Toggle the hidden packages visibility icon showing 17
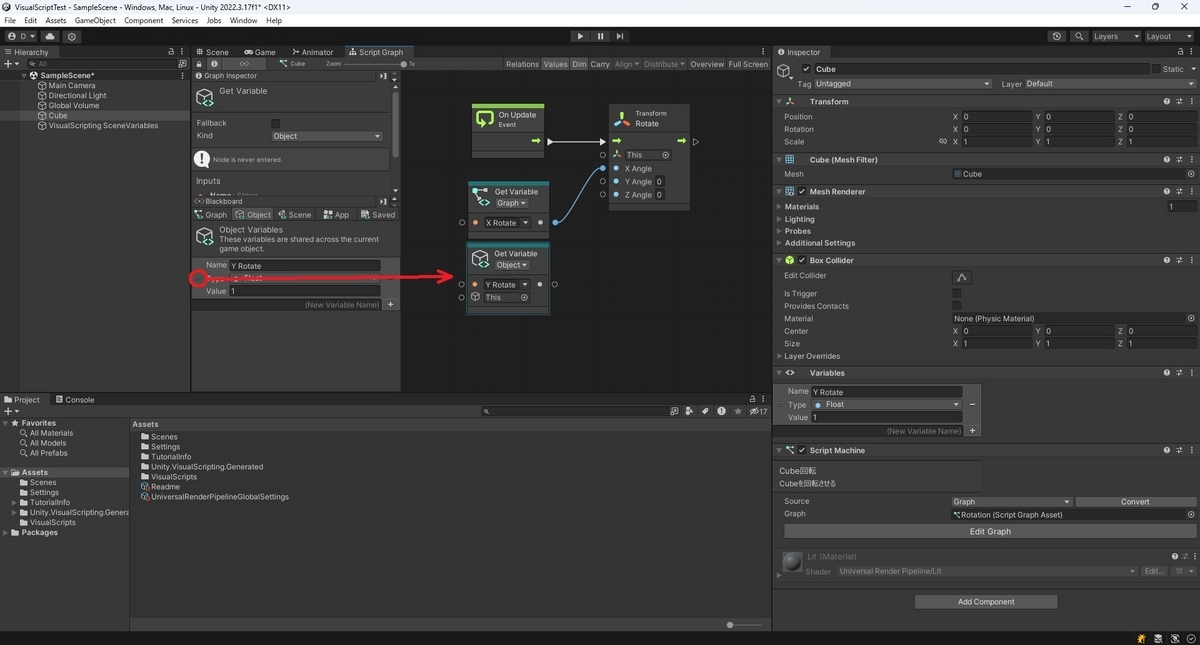1200x645 pixels. pyautogui.click(x=759, y=411)
